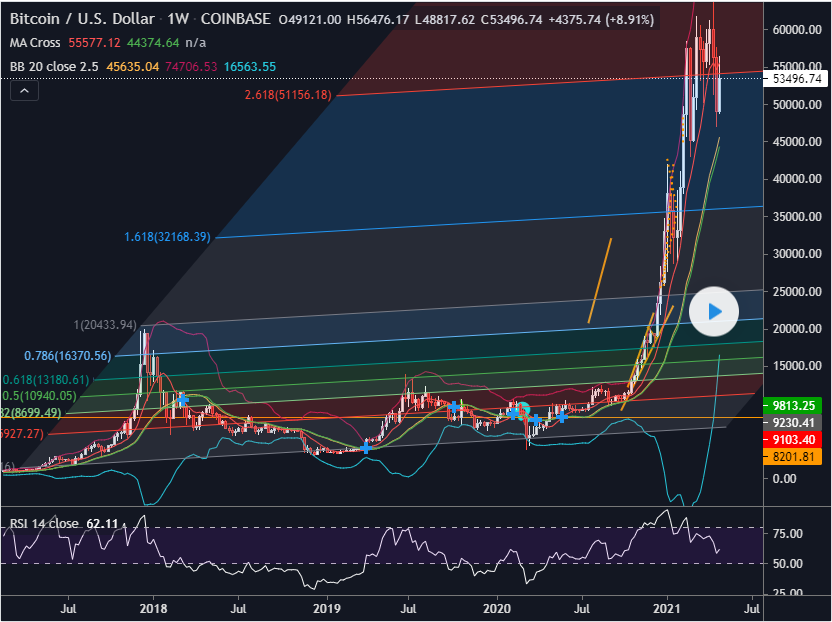
Task: Click the orange 8201.81 price tag
Action: [x=796, y=456]
